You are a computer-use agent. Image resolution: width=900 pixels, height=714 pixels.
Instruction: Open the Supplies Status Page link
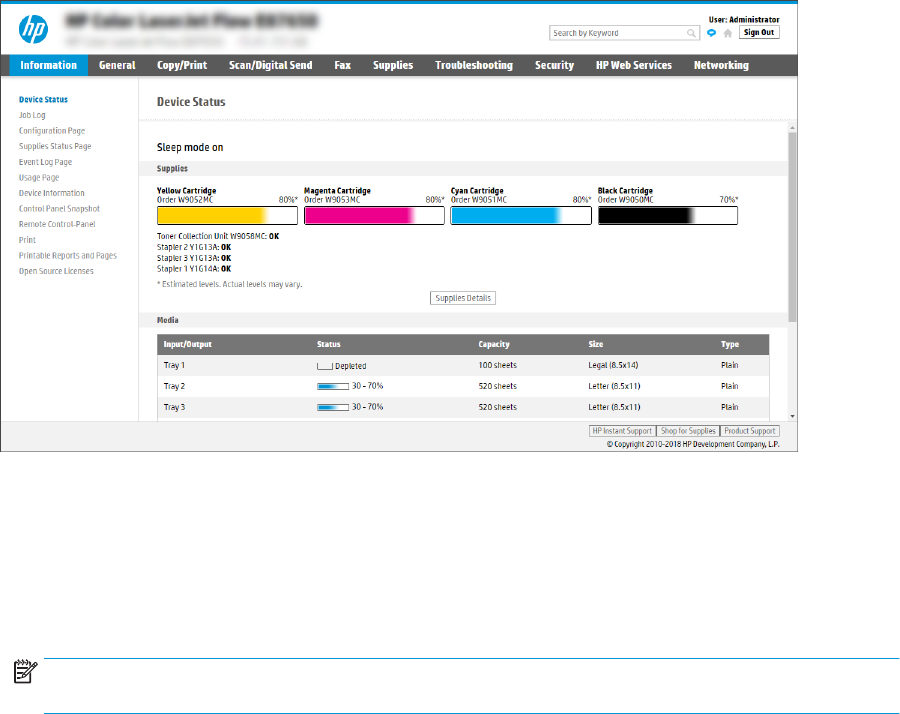click(55, 146)
